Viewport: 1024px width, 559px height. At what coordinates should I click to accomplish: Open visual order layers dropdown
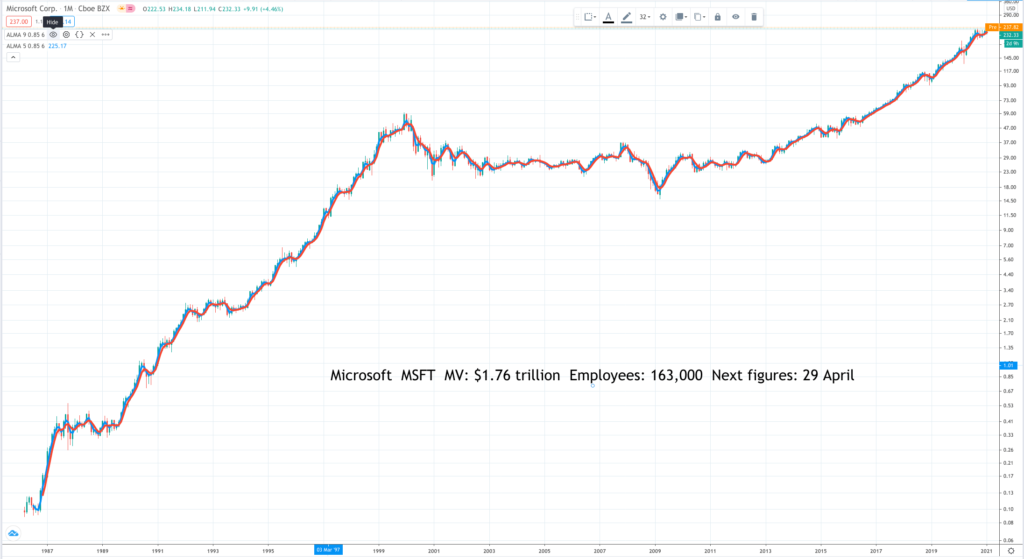(x=681, y=17)
